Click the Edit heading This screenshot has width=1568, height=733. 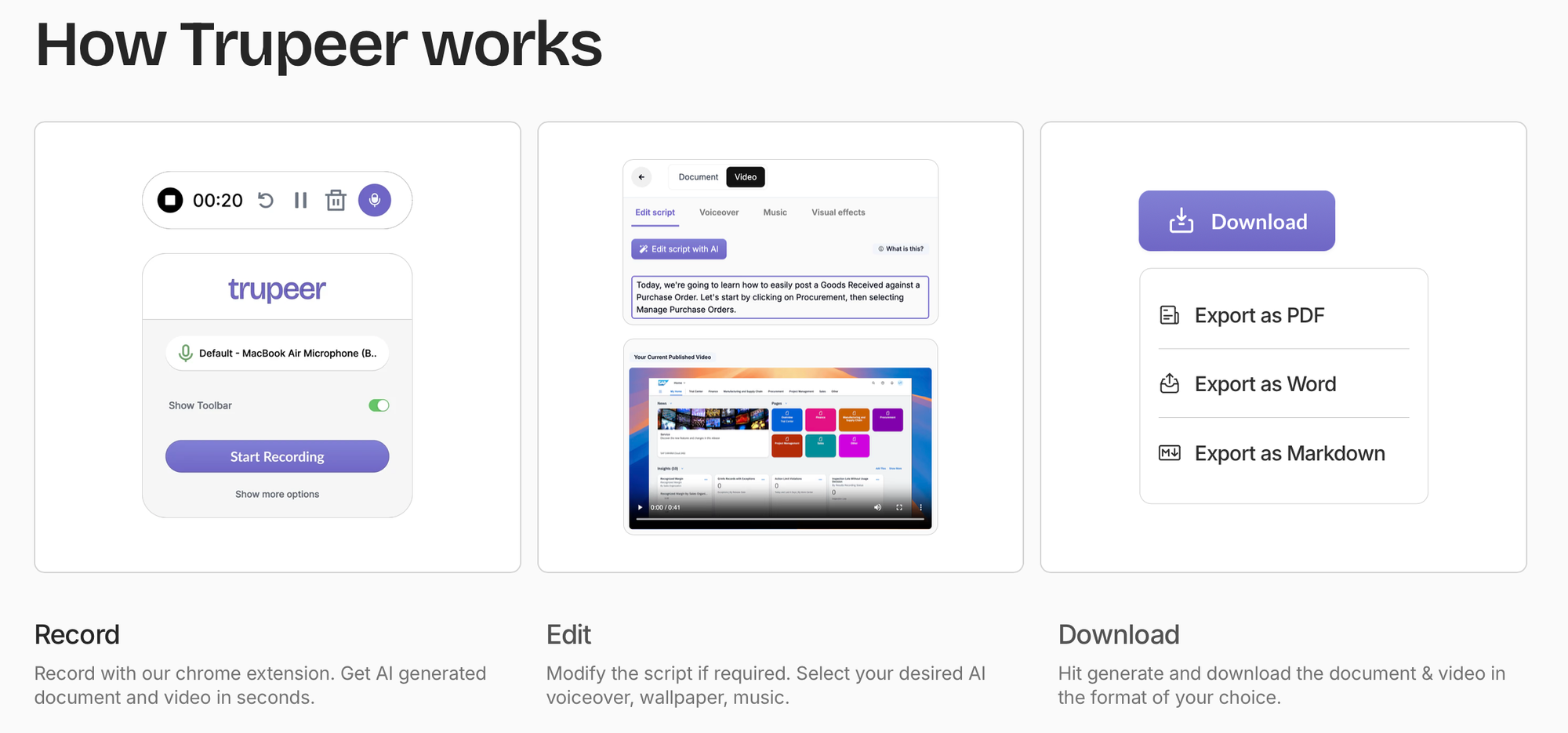[x=568, y=634]
